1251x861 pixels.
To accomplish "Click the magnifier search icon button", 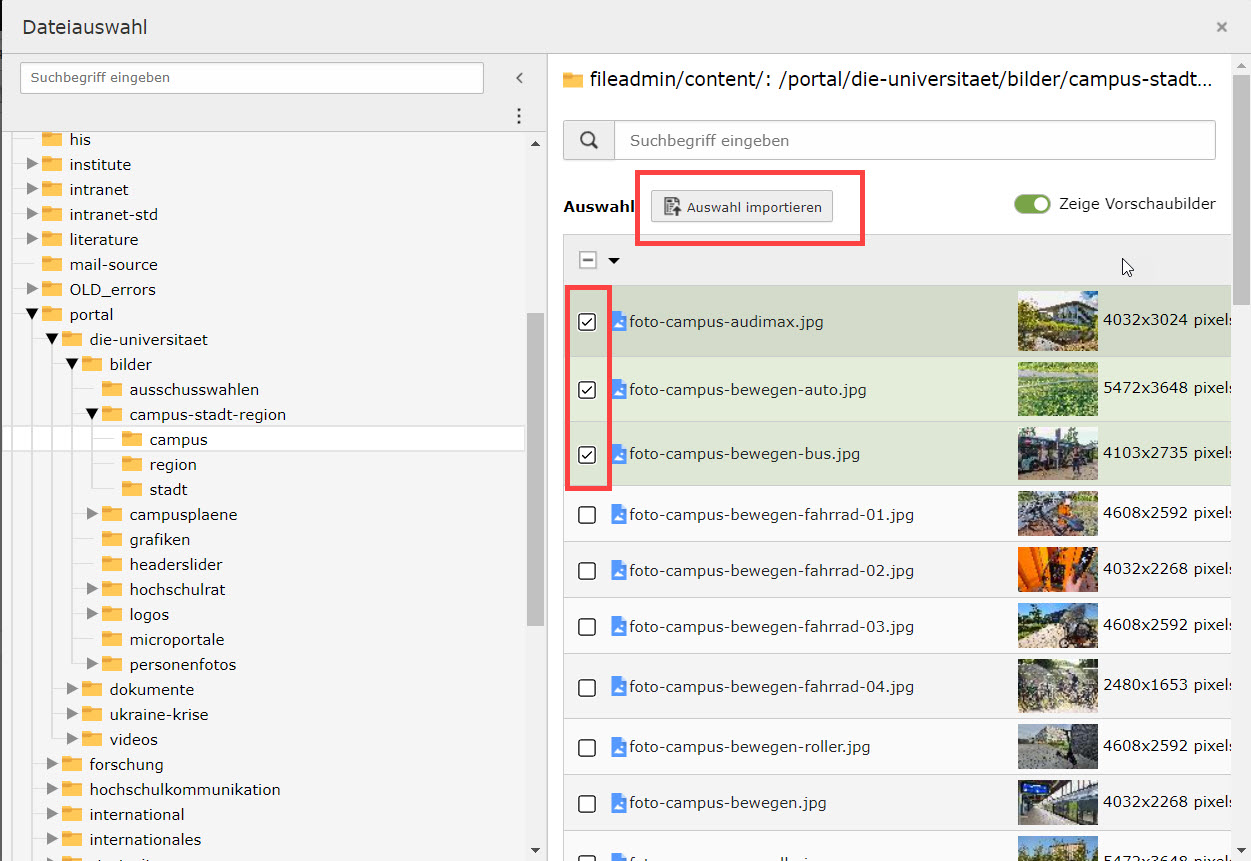I will coord(588,141).
